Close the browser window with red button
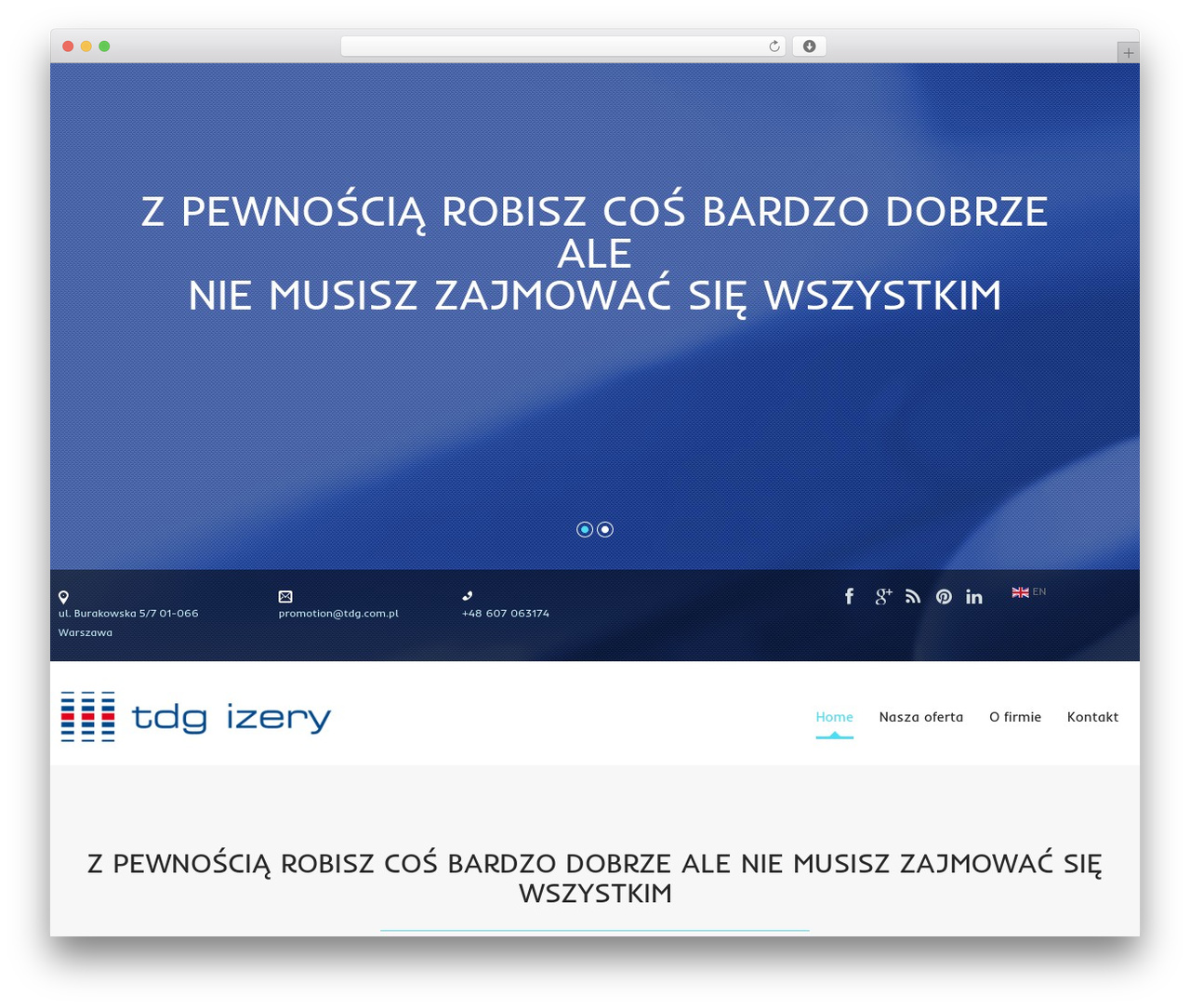This screenshot has height=1008, width=1190. (68, 46)
